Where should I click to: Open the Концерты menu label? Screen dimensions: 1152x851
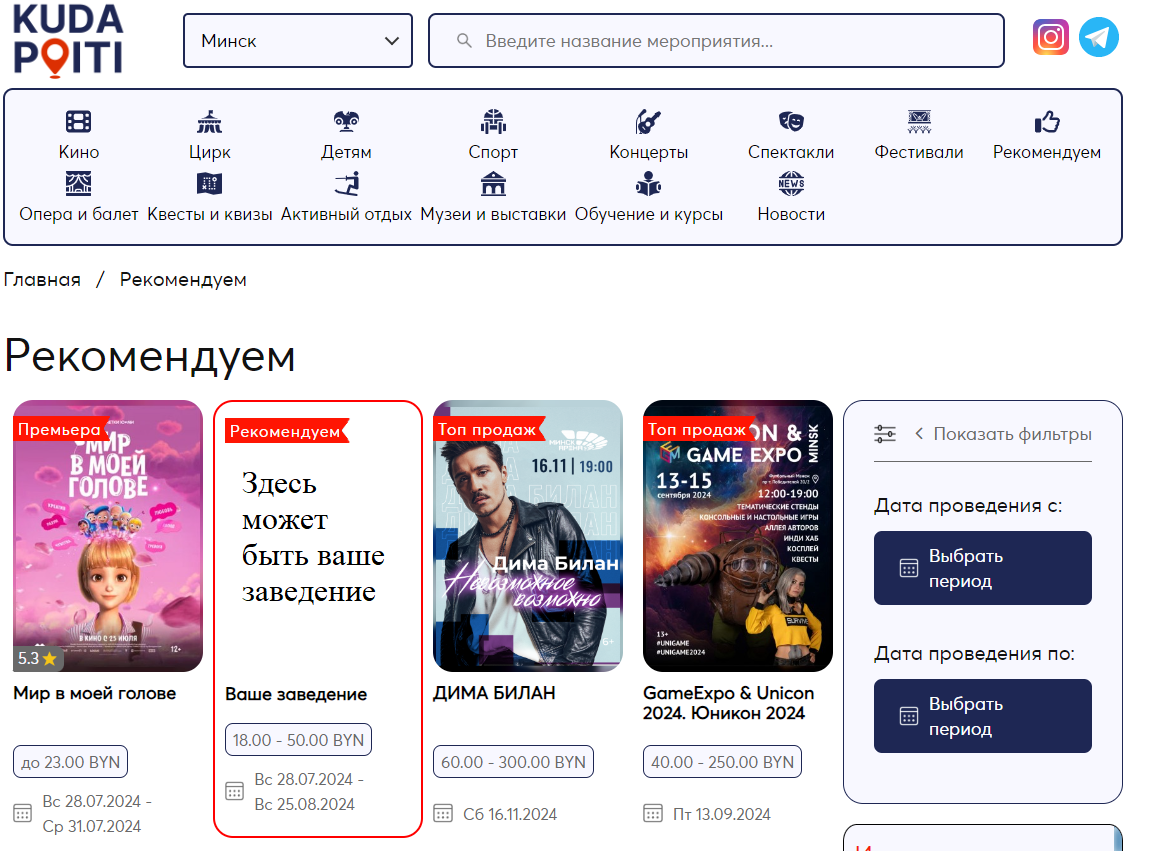click(x=649, y=152)
